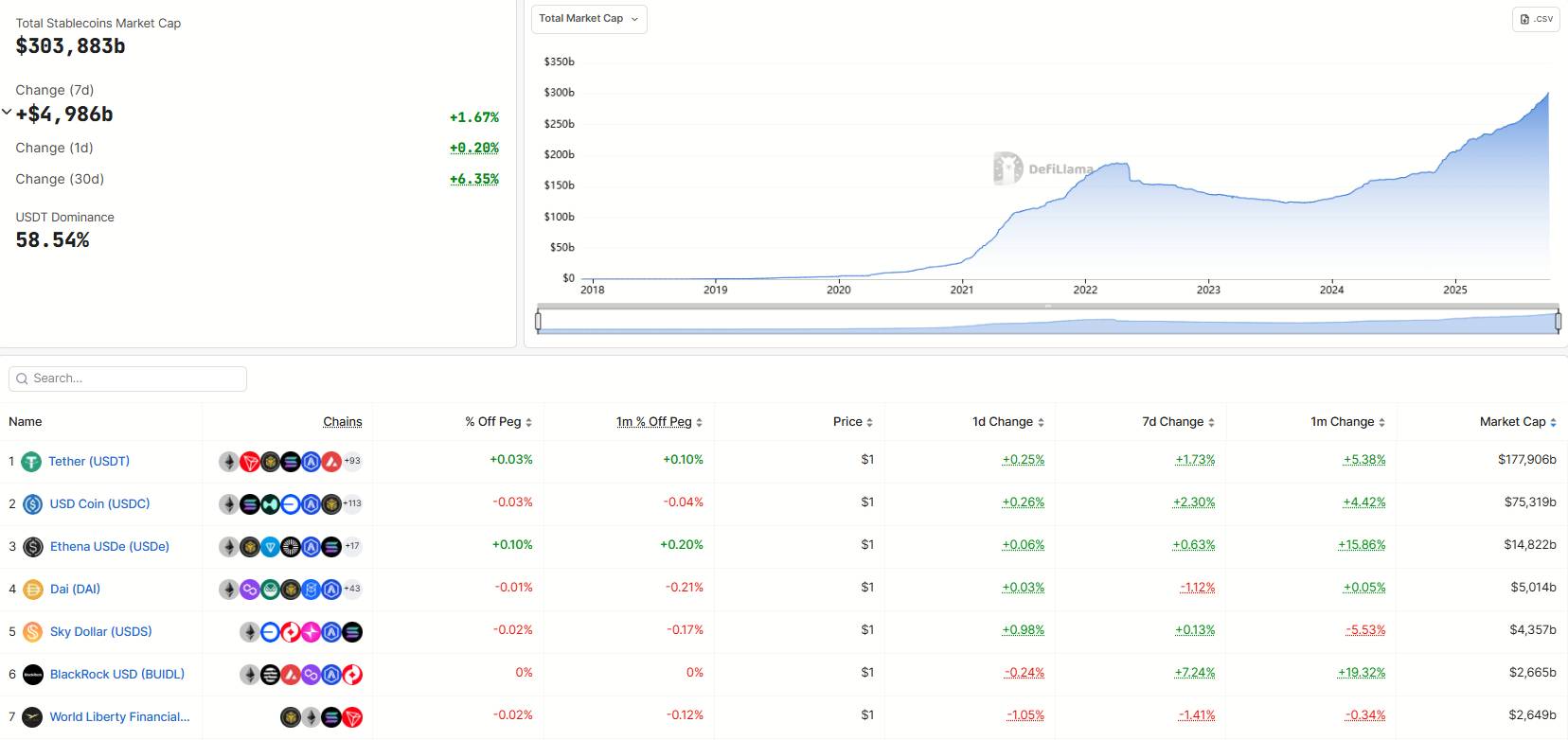
Task: Open the Tether (USDT) link
Action: [89, 462]
